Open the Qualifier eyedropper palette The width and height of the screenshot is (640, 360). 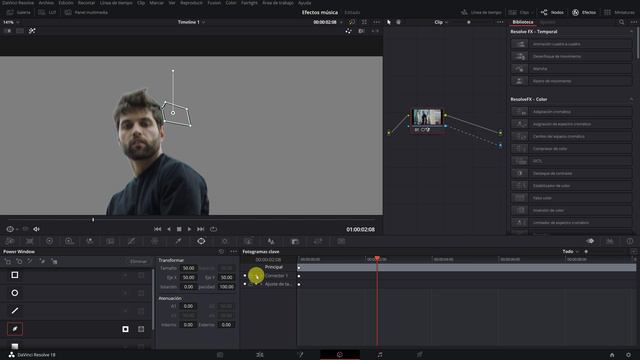178,241
